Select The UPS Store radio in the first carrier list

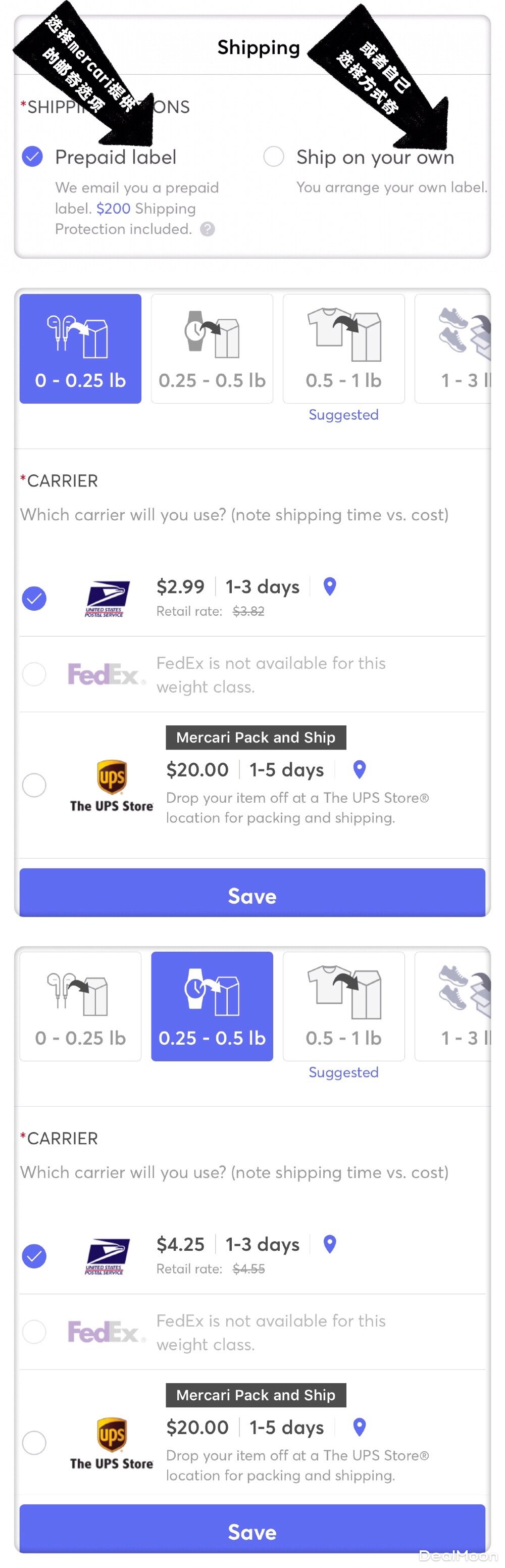(x=34, y=785)
